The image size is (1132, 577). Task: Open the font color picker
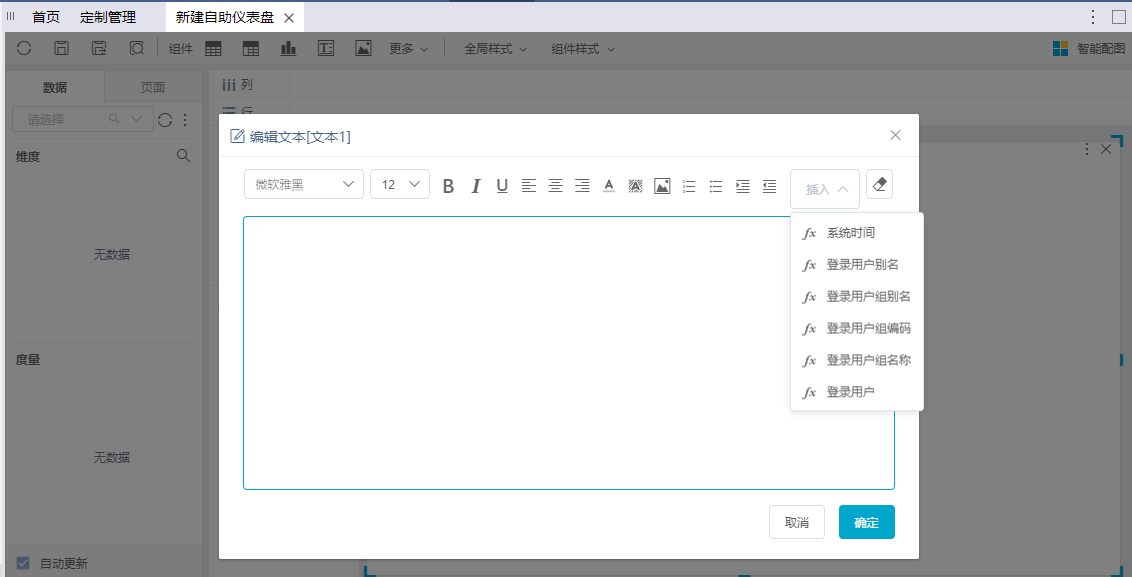609,186
